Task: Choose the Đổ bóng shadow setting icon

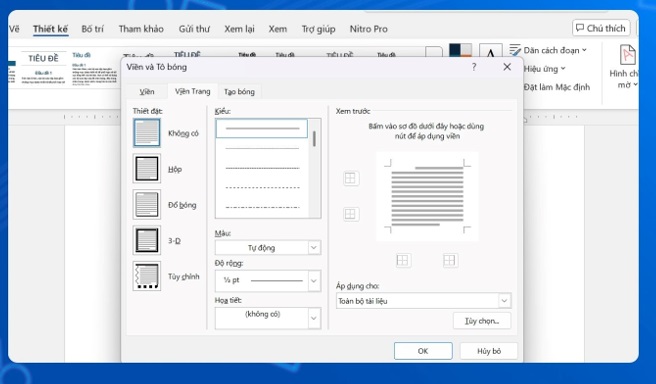Action: pos(146,205)
